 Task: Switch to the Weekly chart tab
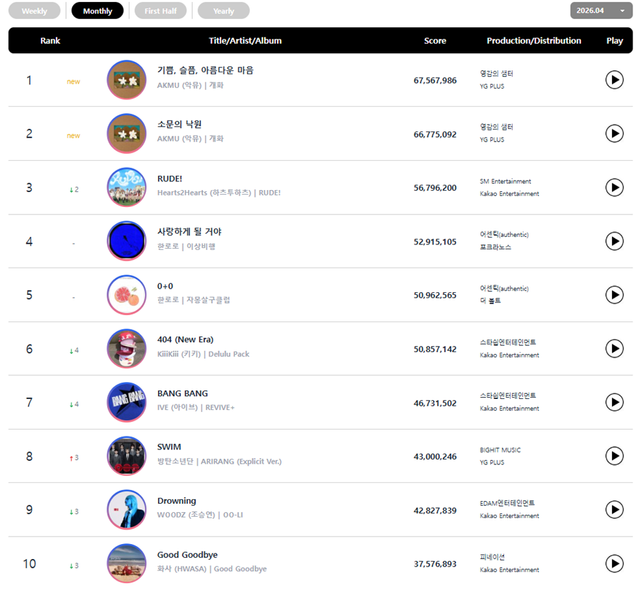tap(34, 11)
